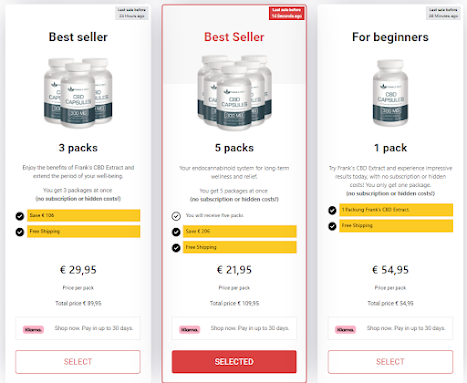Click the Klarna logo in 1 pack card
Image resolution: width=467 pixels, height=383 pixels.
click(x=345, y=330)
